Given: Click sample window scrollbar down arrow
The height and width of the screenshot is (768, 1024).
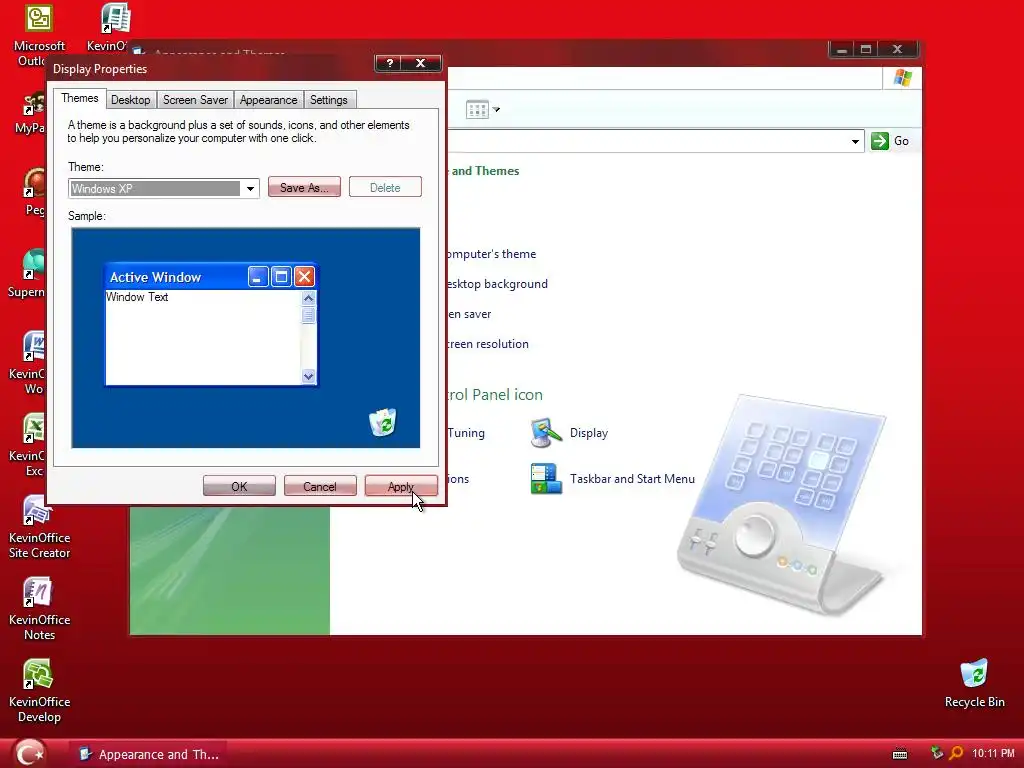Looking at the screenshot, I should (308, 376).
